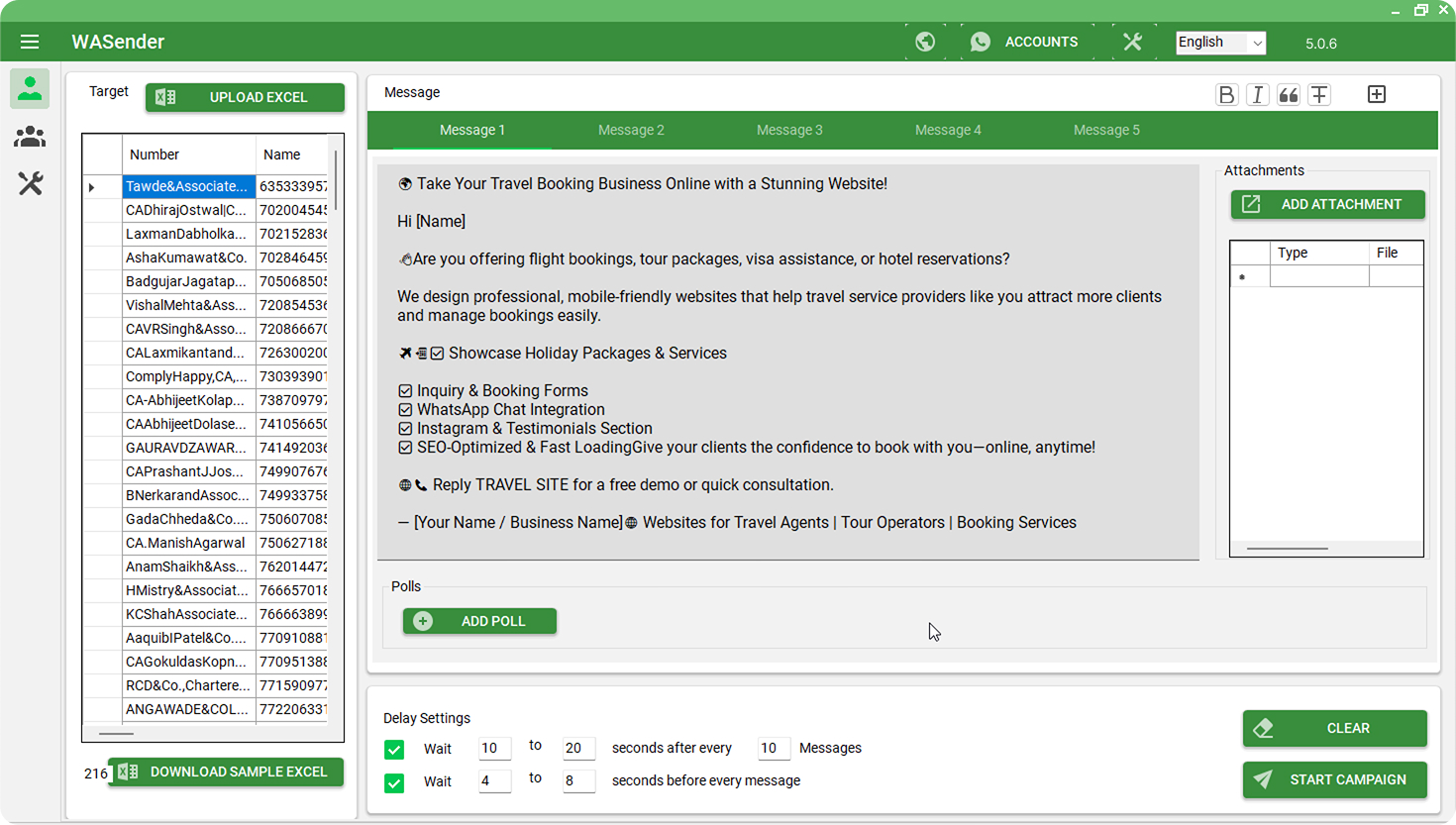The image size is (1456, 825).
Task: Click DOWNLOAD SAMPLE EXCEL button
Action: [x=226, y=772]
